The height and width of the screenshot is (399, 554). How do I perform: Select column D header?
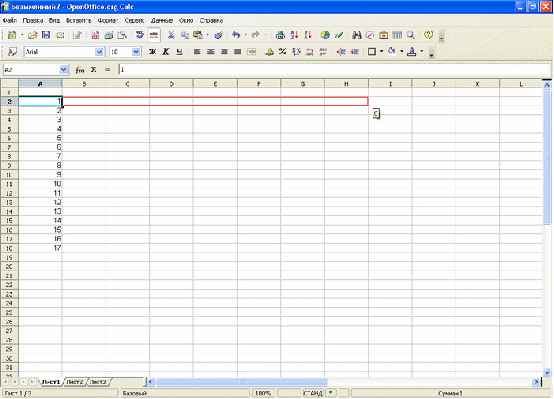pos(172,84)
